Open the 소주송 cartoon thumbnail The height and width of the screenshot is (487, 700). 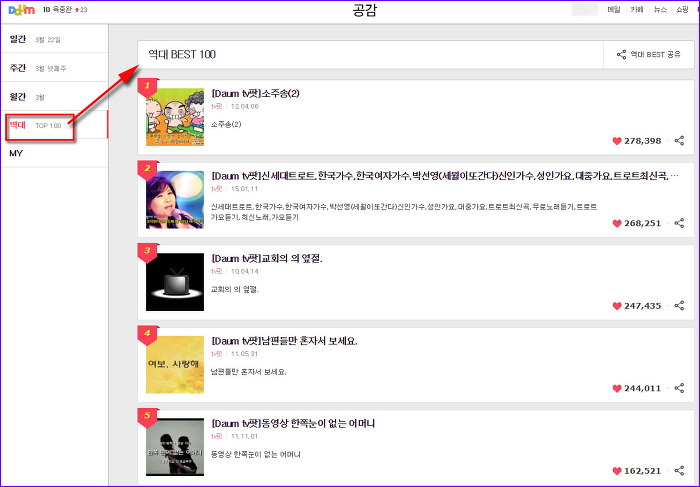(175, 117)
